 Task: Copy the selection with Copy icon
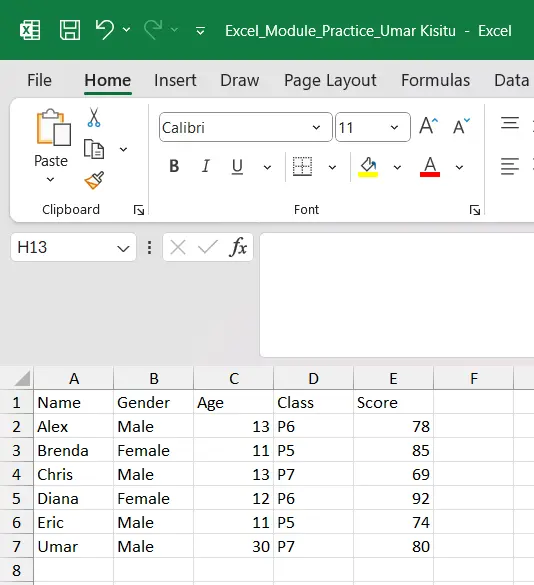(x=94, y=149)
